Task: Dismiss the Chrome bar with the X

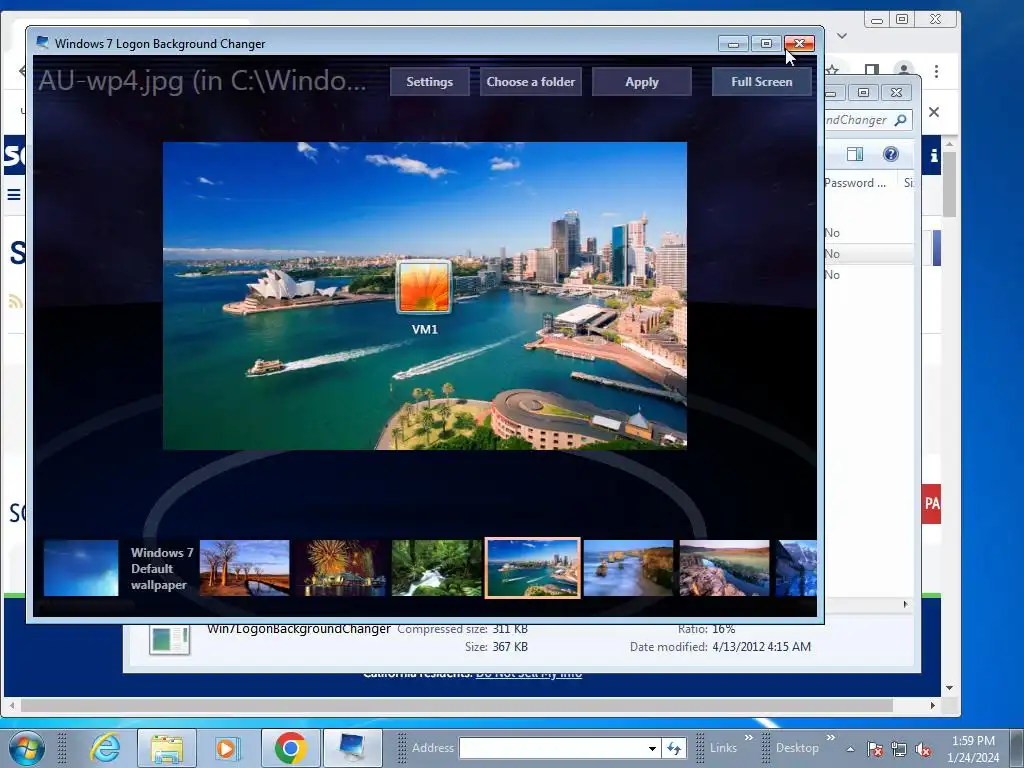Action: [x=934, y=112]
